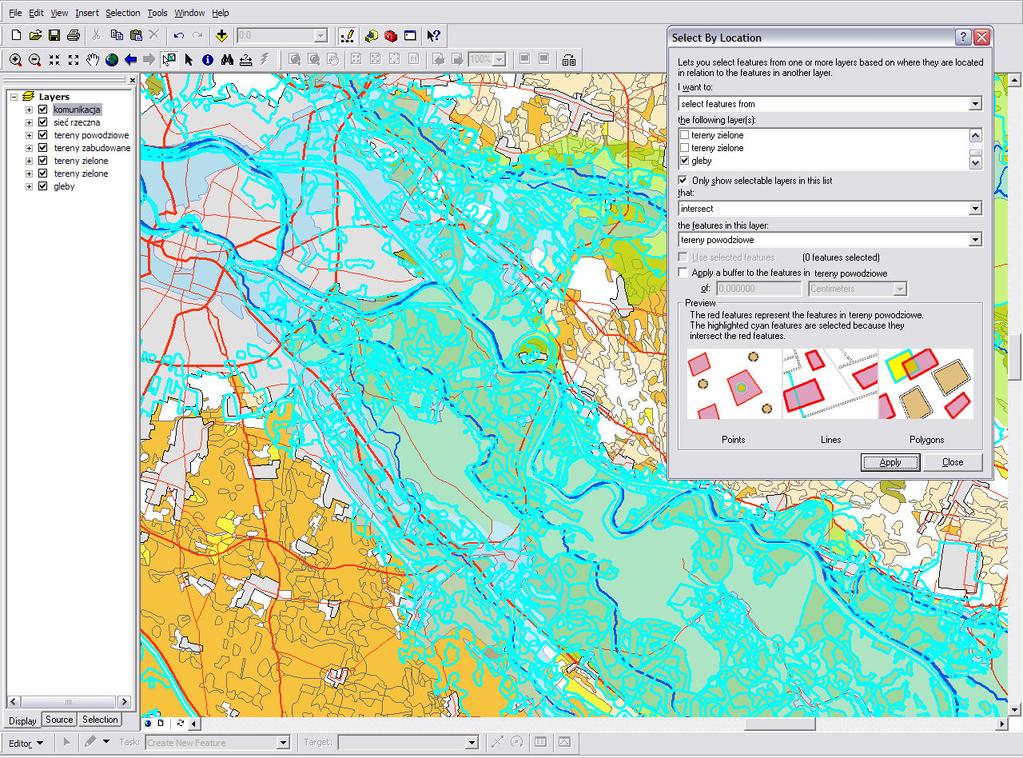Select the Measure tool
Screen dimensions: 1023x758
point(245,60)
